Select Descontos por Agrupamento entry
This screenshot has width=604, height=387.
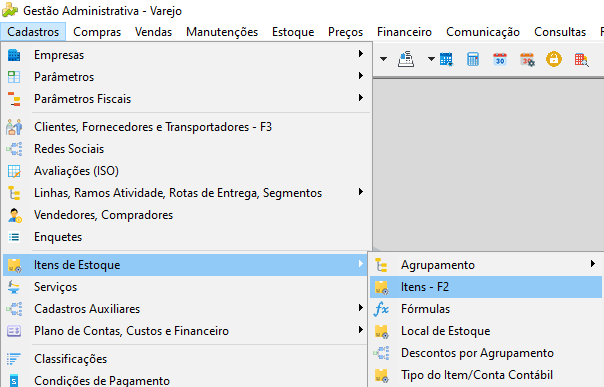coord(486,353)
